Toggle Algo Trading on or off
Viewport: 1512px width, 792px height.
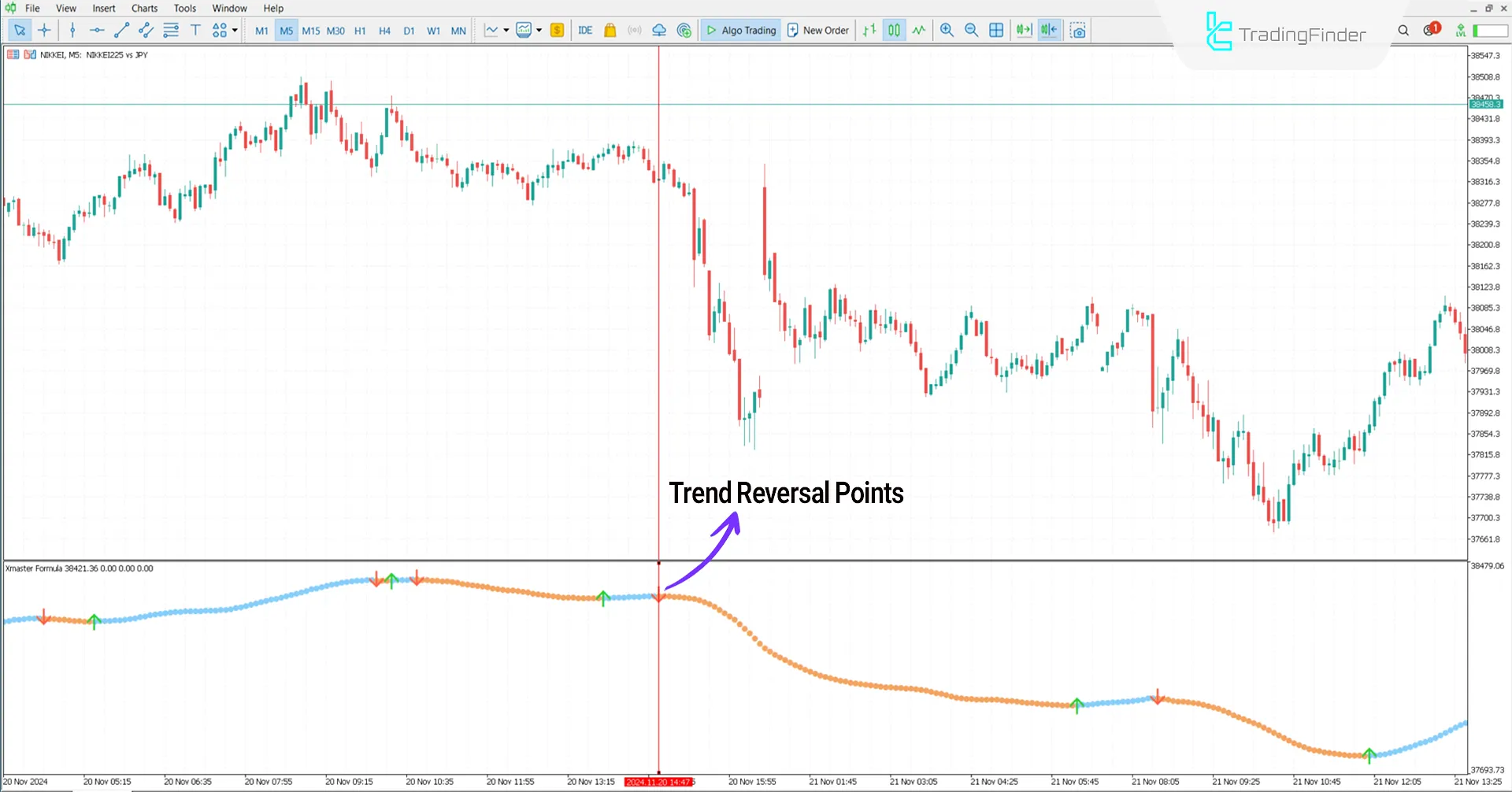739,30
